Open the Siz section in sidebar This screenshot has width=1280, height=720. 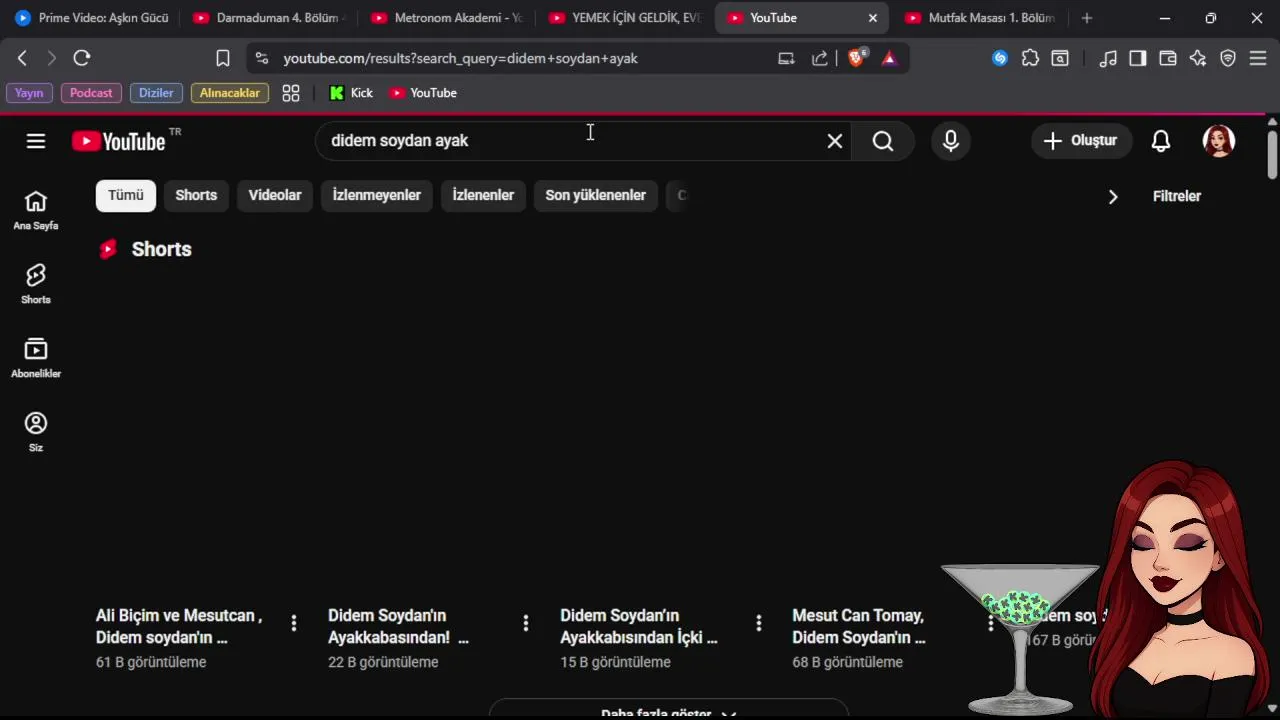36,433
